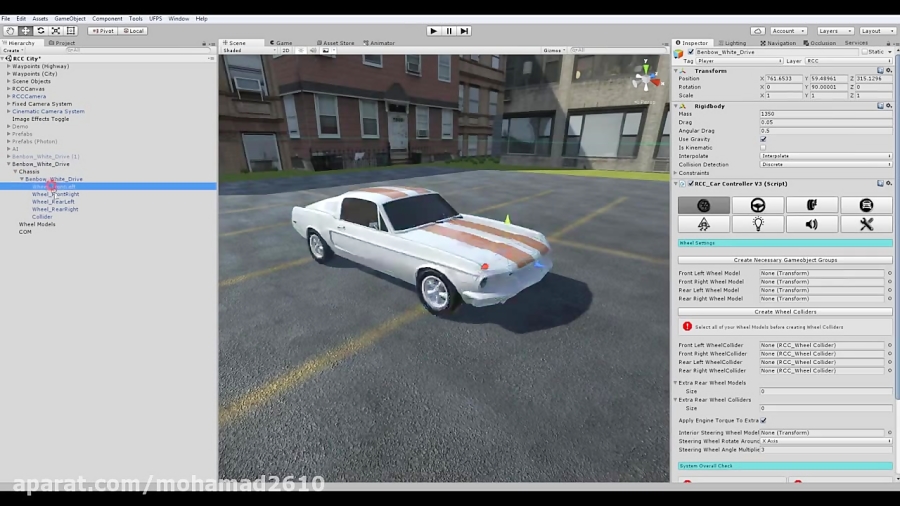The height and width of the screenshot is (506, 900).
Task: Open the sound speaker icon settings
Action: [x=812, y=224]
